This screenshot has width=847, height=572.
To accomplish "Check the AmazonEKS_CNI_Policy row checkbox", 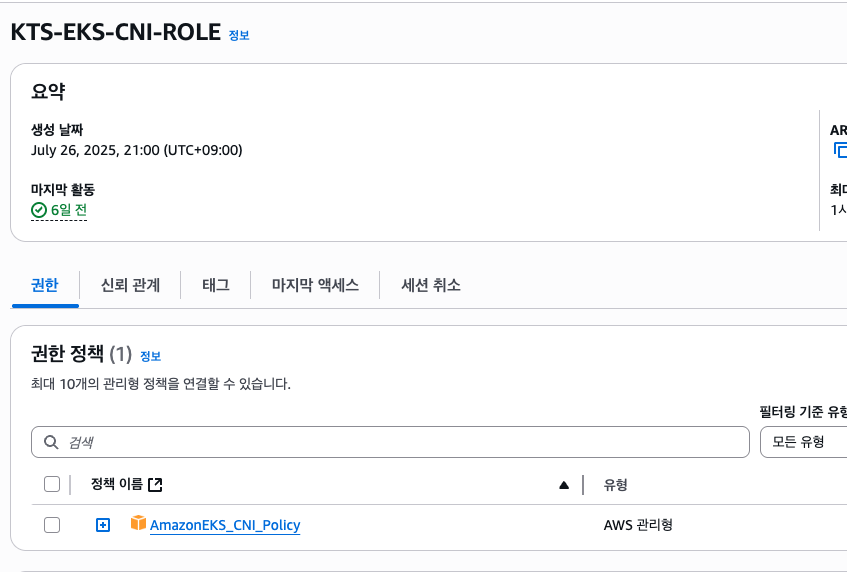I will click(x=52, y=525).
